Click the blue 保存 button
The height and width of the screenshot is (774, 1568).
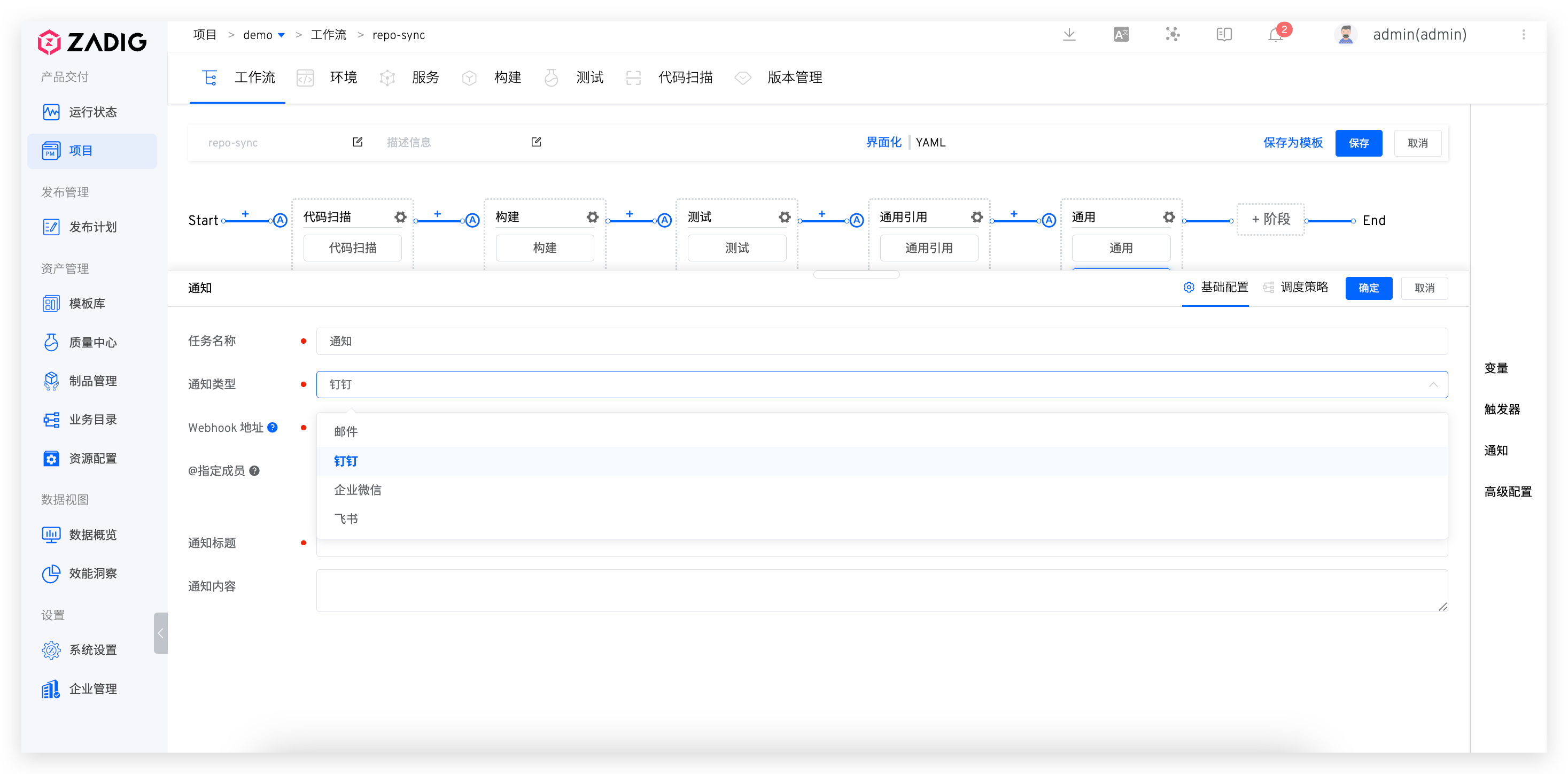[1358, 143]
